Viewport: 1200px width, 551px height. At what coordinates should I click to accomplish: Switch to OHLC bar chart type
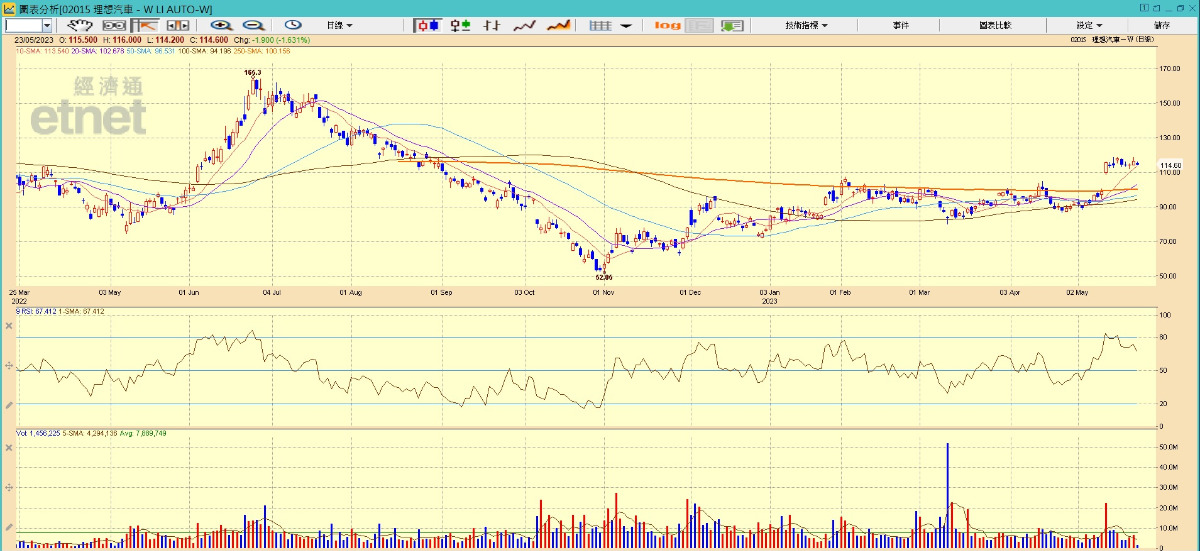(x=491, y=25)
